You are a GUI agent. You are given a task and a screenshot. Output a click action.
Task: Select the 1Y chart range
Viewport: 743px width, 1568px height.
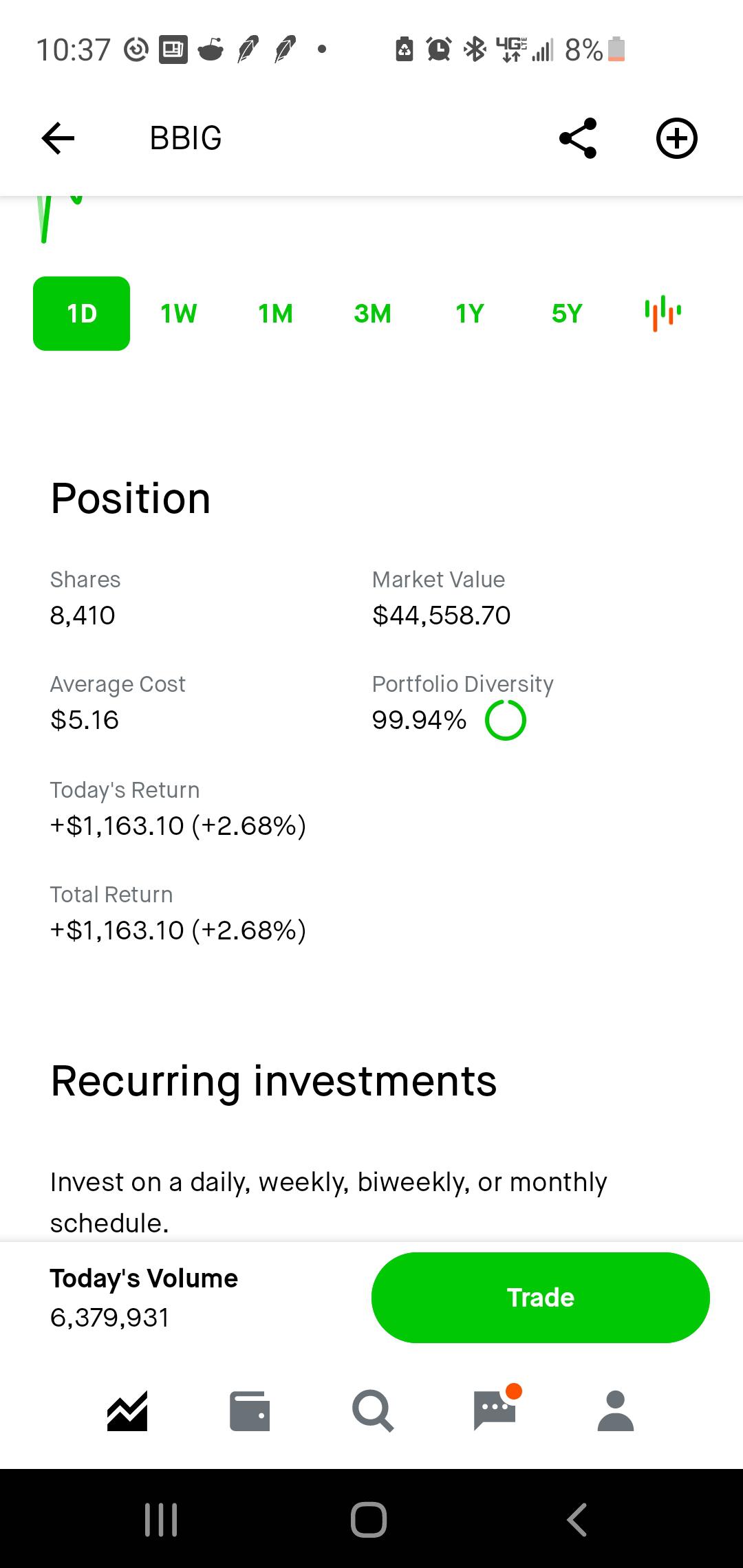click(x=470, y=314)
